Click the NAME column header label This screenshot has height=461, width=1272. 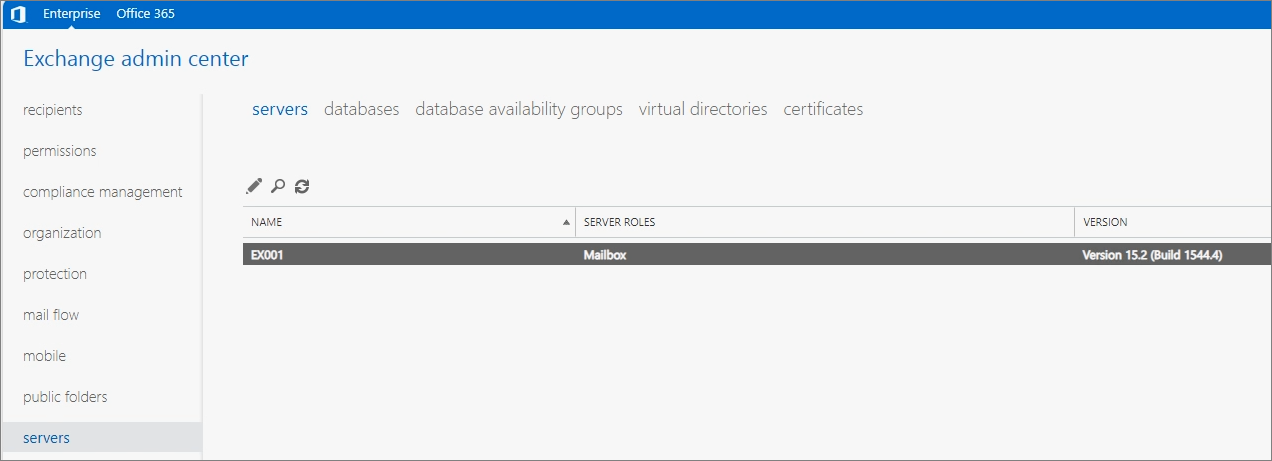click(x=266, y=222)
